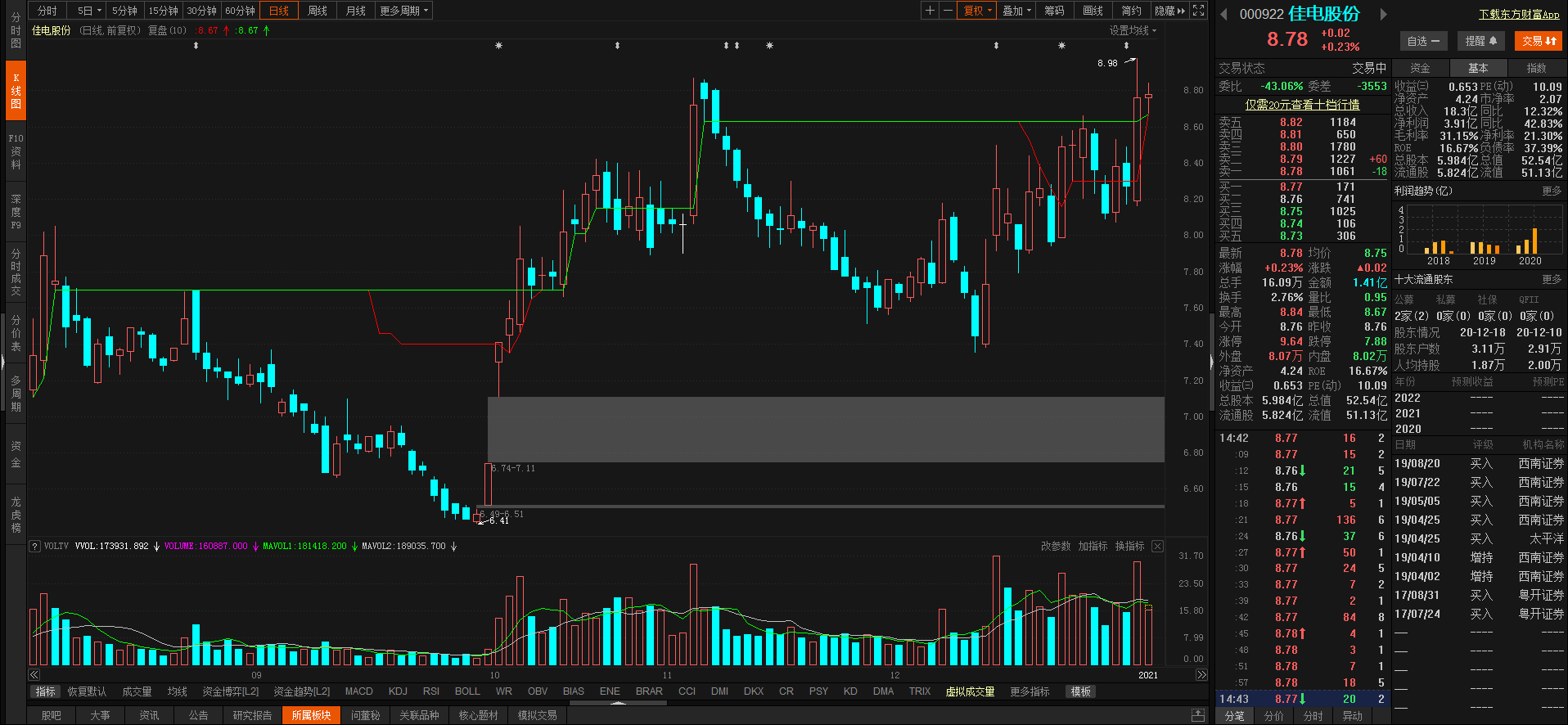This screenshot has height=725, width=1568.
Task: Open 复权 adjustment dropdown
Action: (x=977, y=11)
